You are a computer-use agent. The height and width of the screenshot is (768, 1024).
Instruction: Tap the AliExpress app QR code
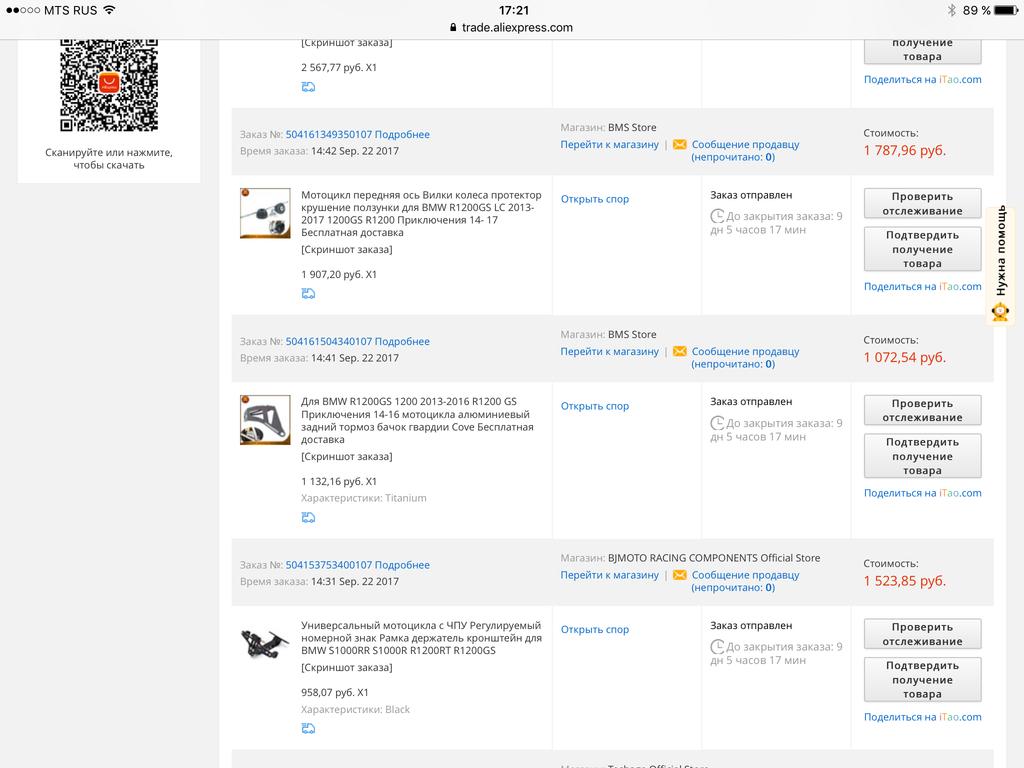pos(108,85)
